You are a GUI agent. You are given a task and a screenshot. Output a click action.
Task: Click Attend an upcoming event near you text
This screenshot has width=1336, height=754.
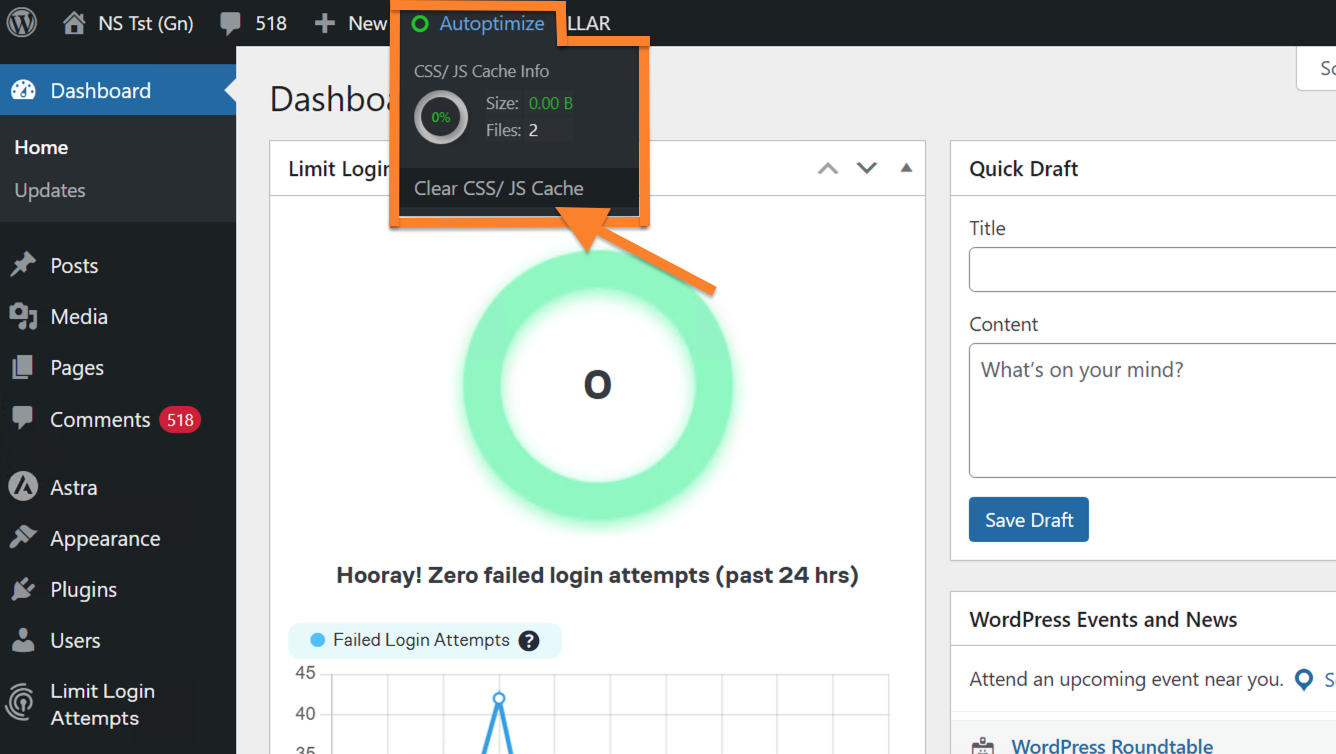point(1126,680)
